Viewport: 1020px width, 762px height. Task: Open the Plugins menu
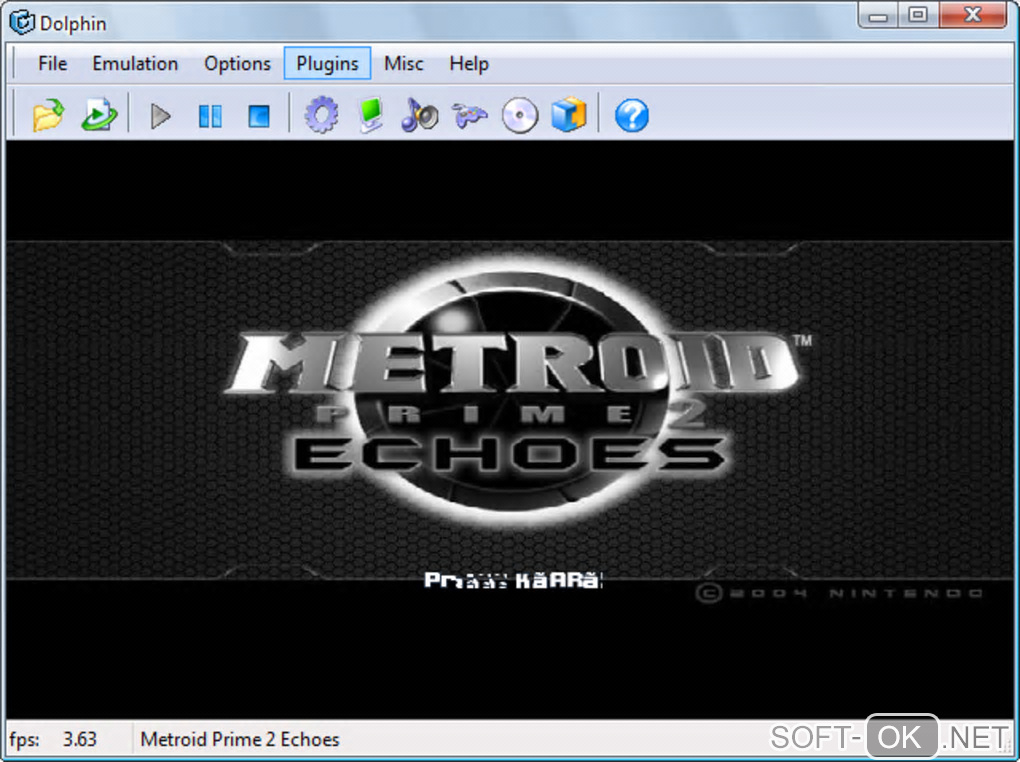(327, 63)
